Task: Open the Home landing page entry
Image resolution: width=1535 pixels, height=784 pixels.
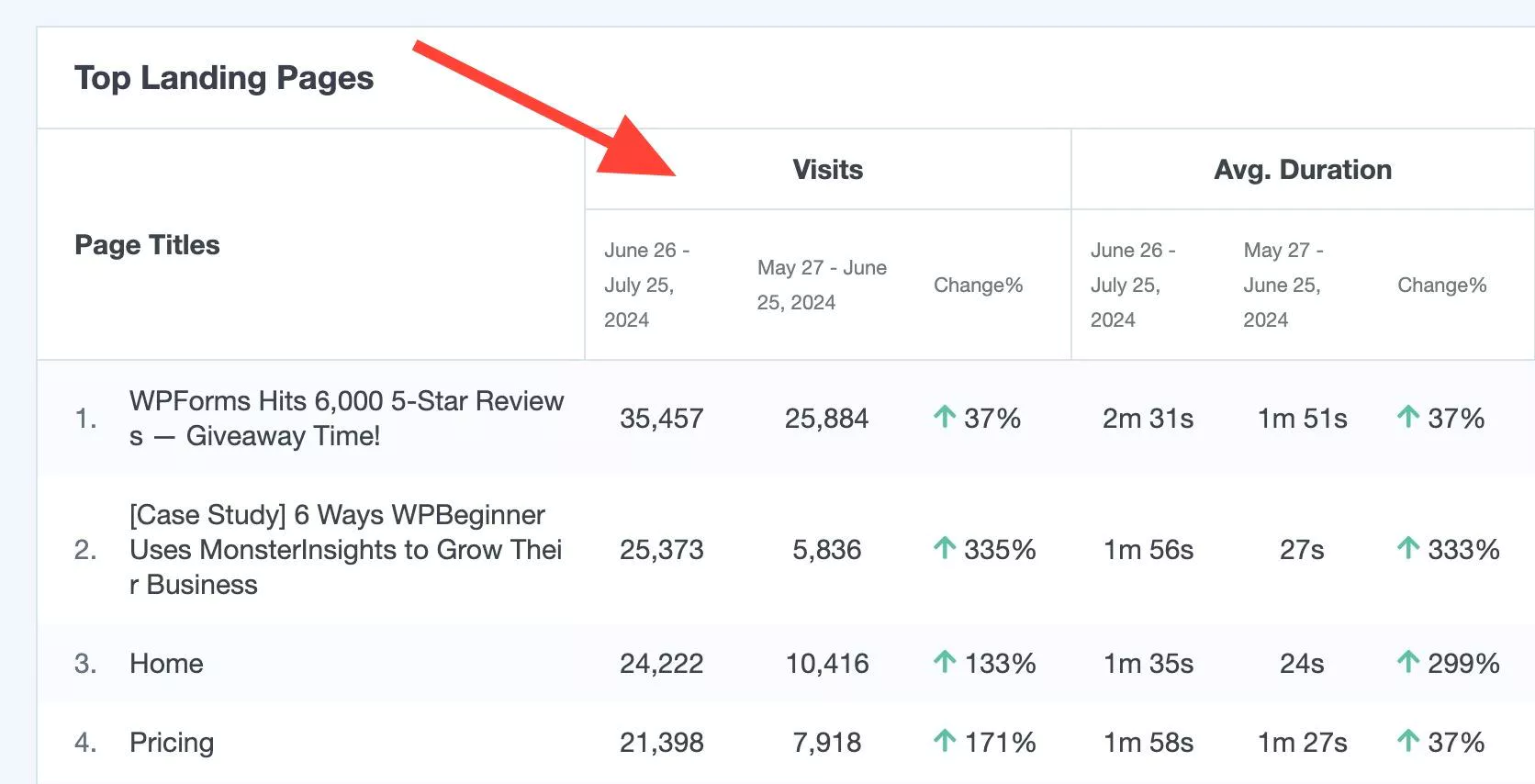Action: (x=166, y=664)
